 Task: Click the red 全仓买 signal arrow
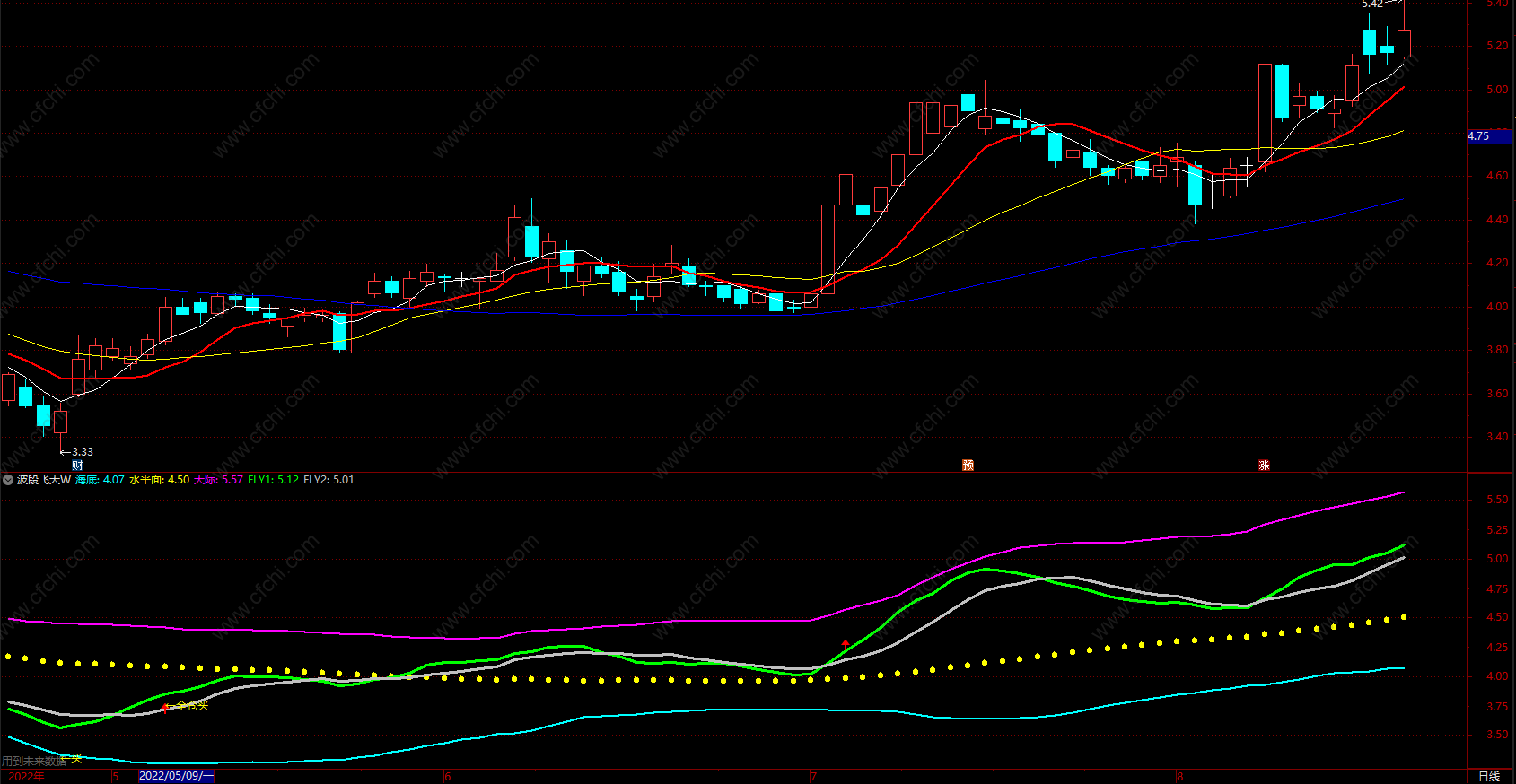(166, 708)
